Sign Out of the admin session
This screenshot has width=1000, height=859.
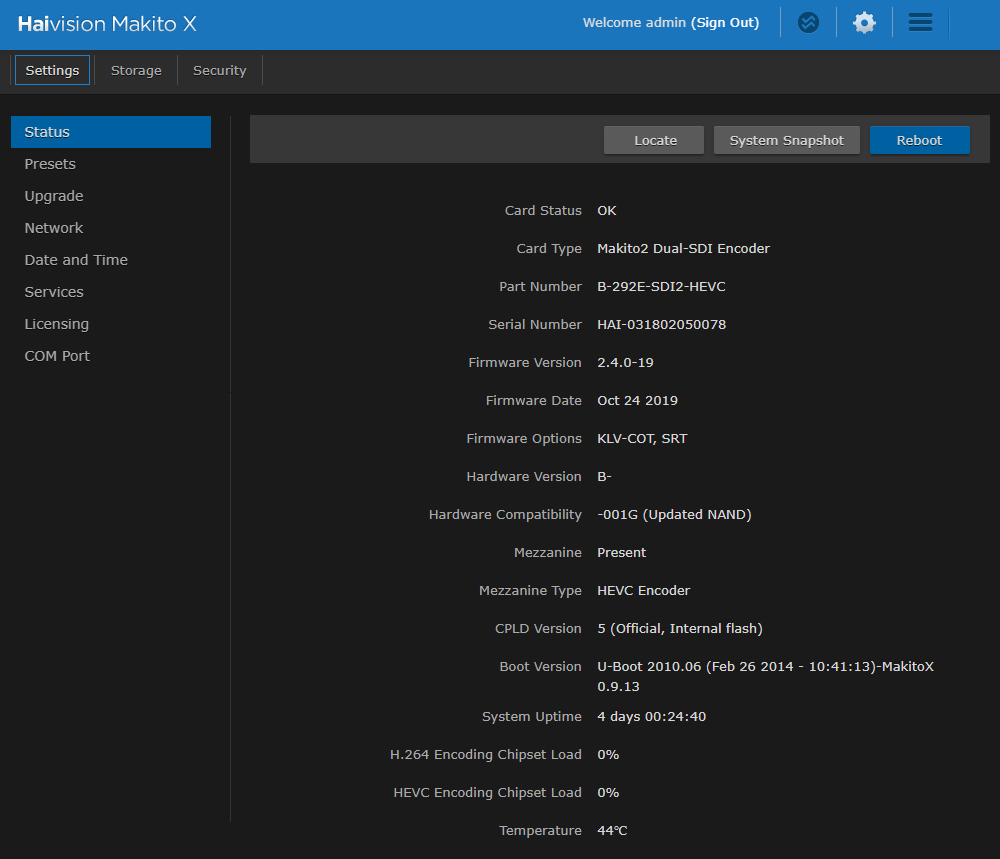click(x=725, y=22)
